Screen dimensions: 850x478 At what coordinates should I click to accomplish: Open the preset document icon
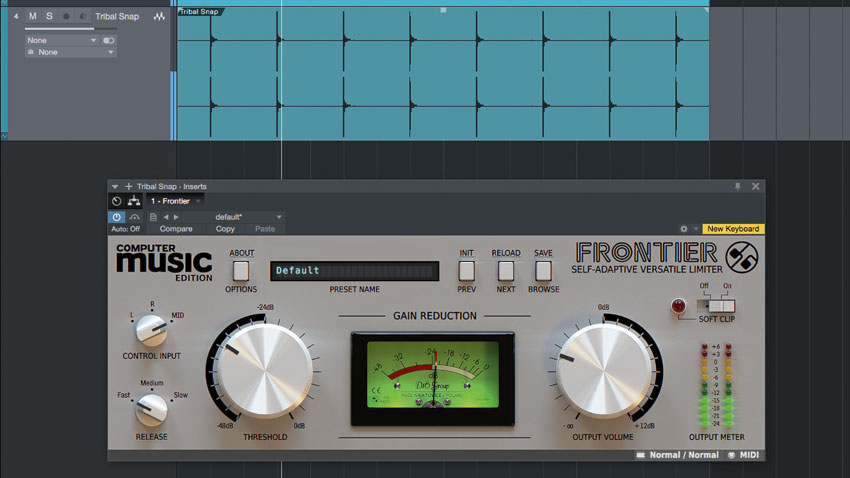pos(153,217)
